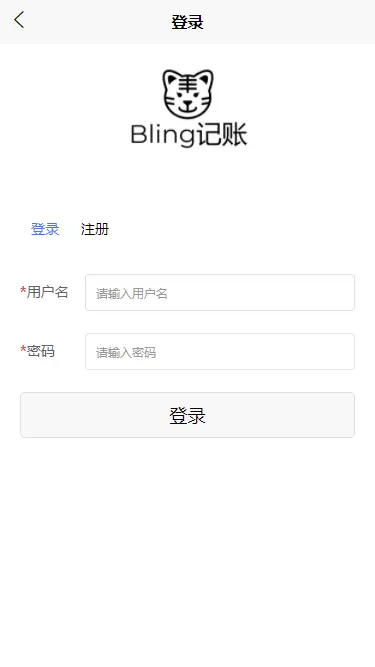Click the 请输入用户名 placeholder text
Screen dimensions: 375x667
[132, 293]
